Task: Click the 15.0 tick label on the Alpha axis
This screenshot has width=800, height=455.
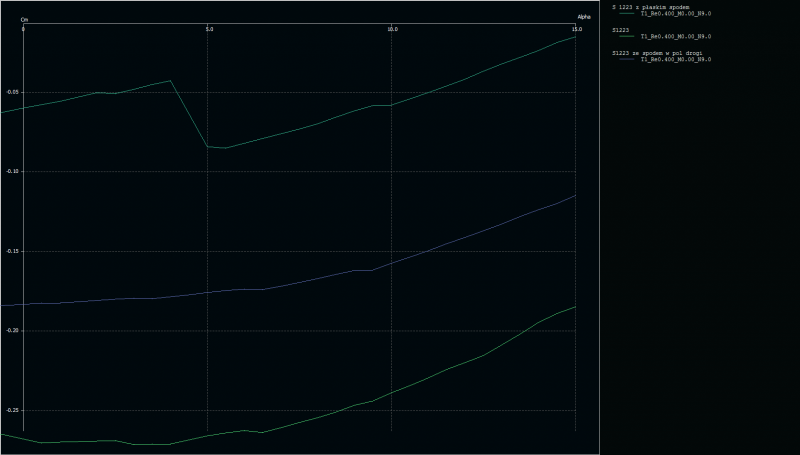Action: [x=575, y=30]
